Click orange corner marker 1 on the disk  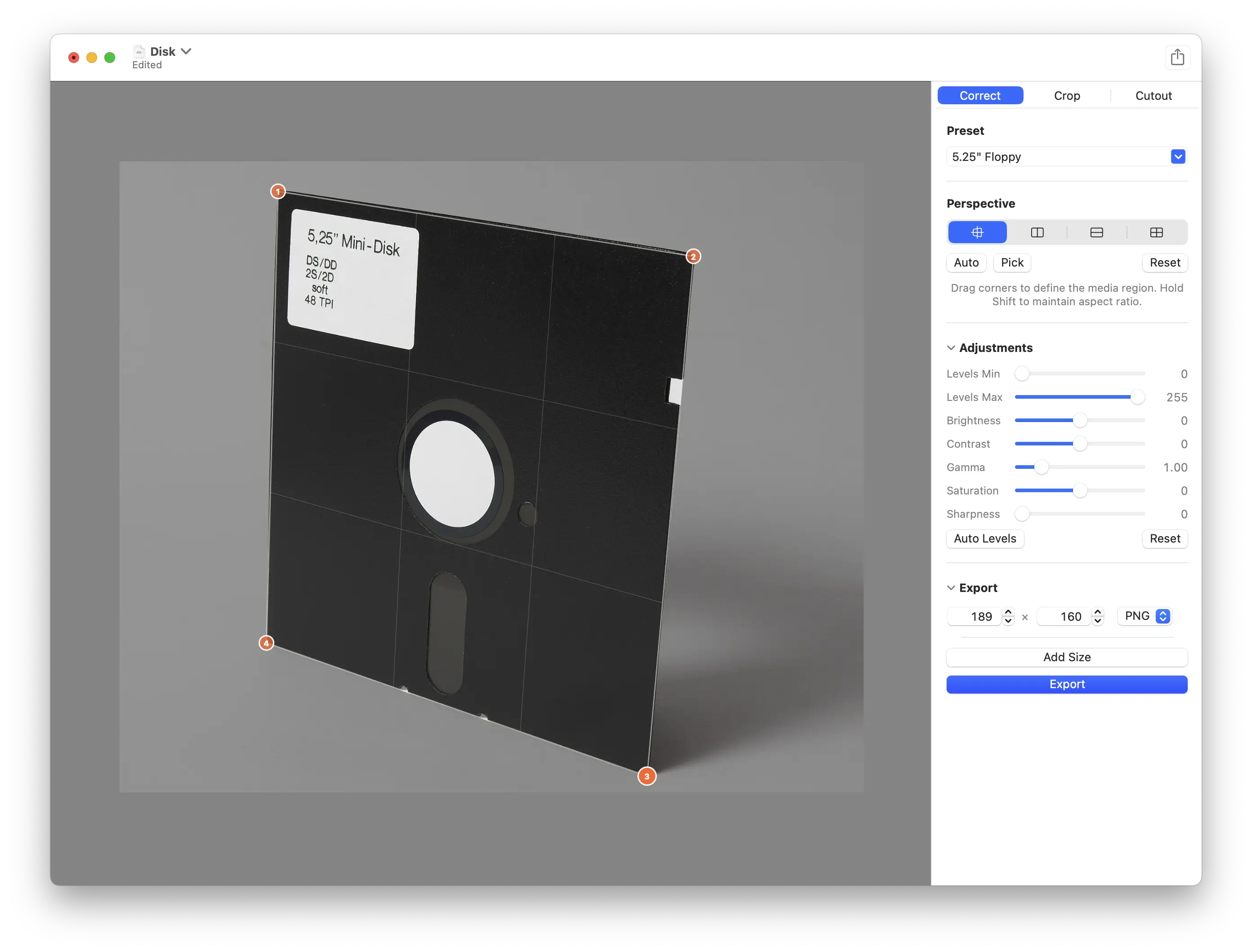point(278,191)
